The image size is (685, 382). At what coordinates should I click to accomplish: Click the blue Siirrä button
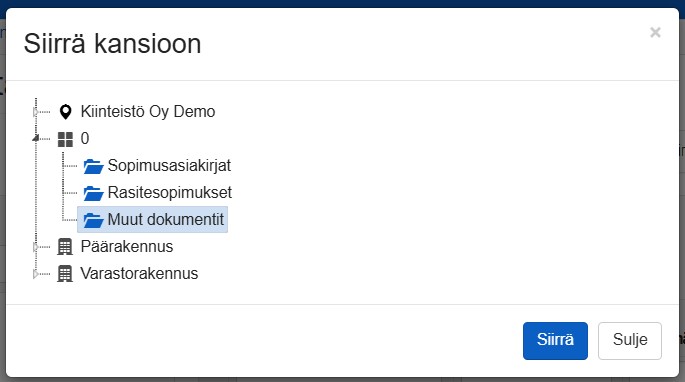(x=555, y=341)
